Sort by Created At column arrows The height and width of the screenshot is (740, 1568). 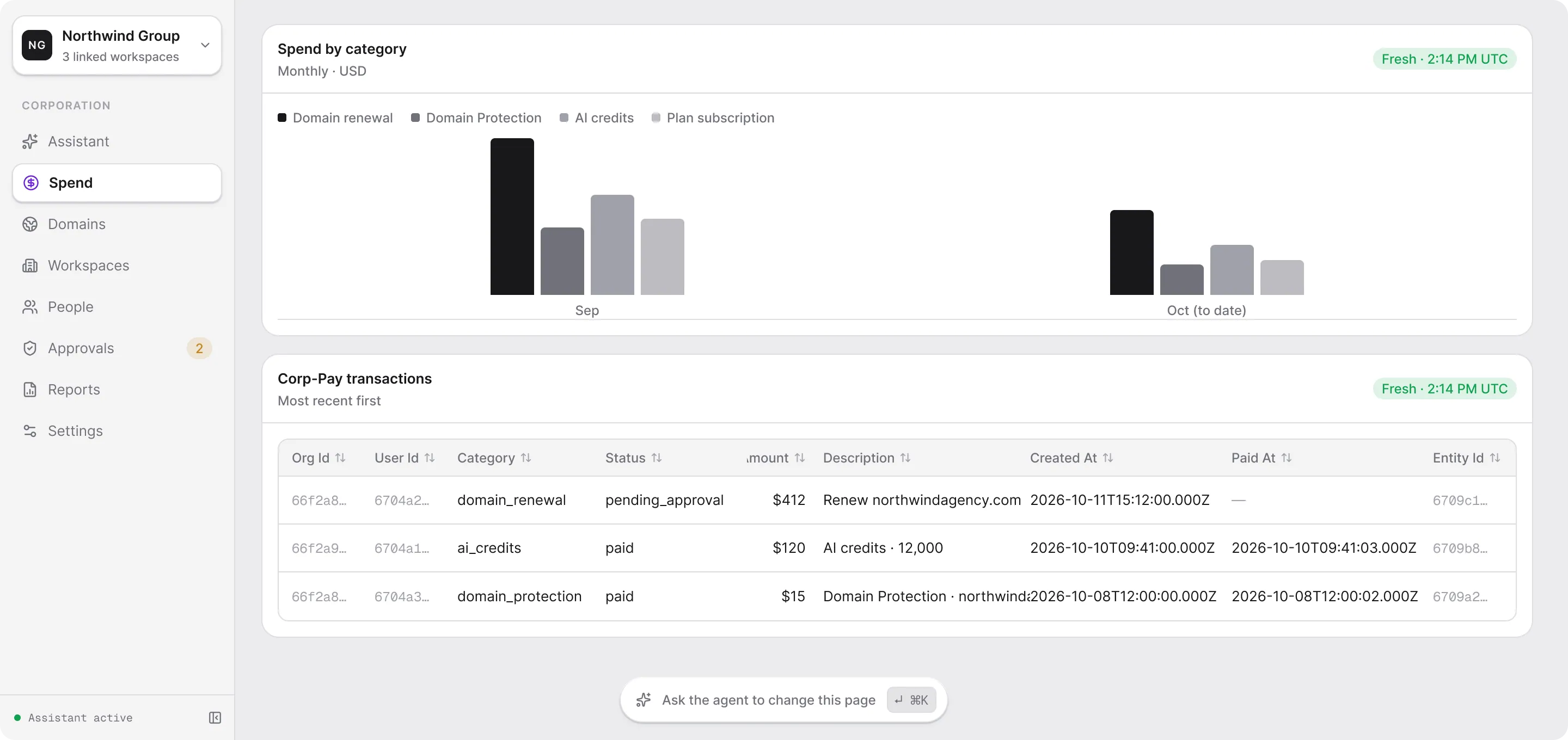(x=1108, y=458)
